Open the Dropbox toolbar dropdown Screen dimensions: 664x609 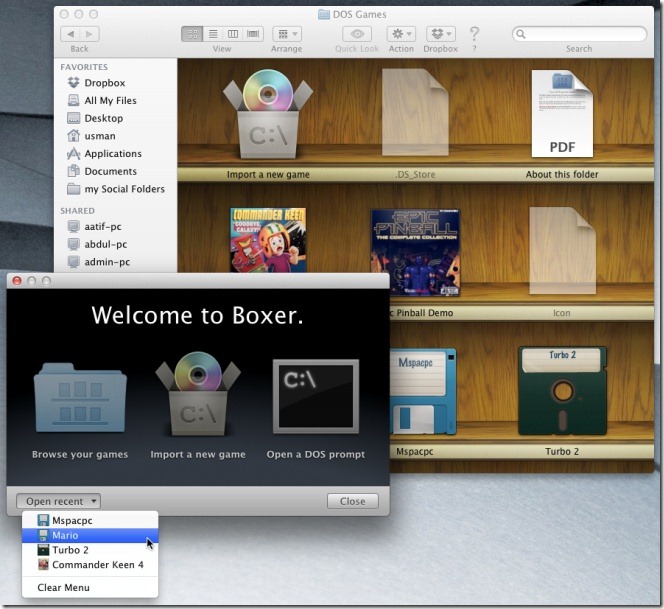(x=441, y=34)
